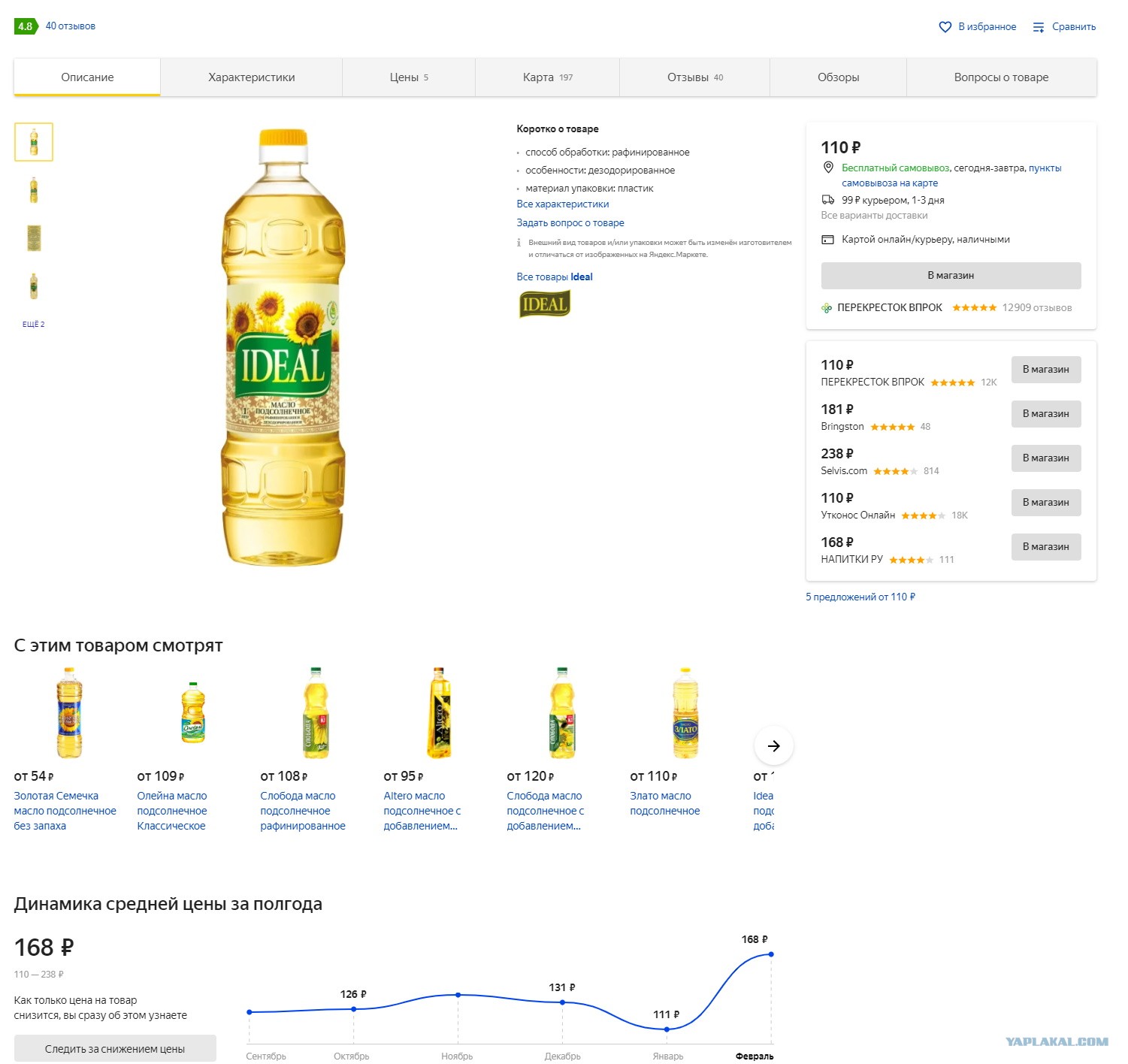Click В магазин for НАПИТКИ РУ offer

(1046, 547)
